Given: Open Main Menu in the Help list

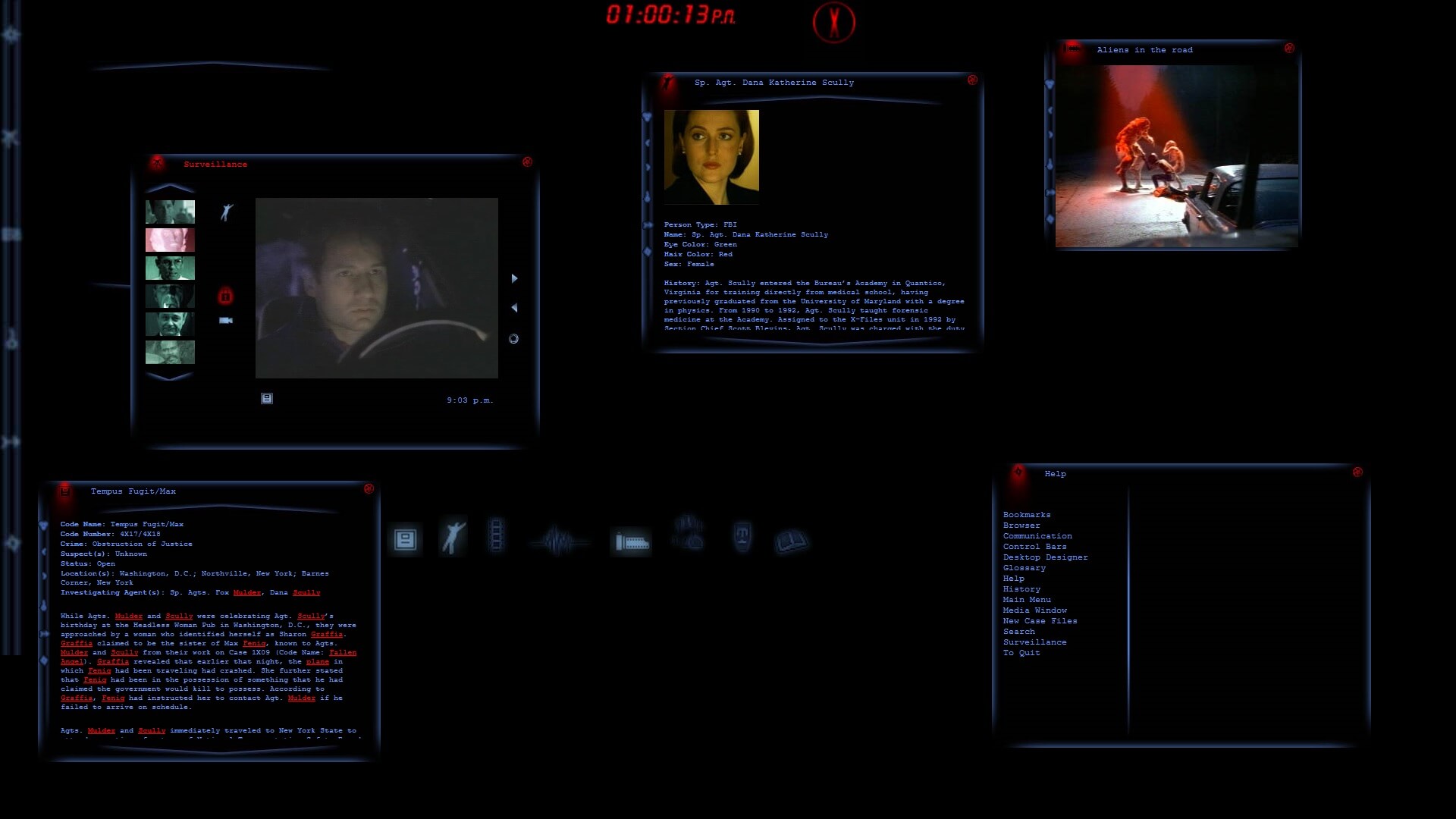Looking at the screenshot, I should (1027, 600).
